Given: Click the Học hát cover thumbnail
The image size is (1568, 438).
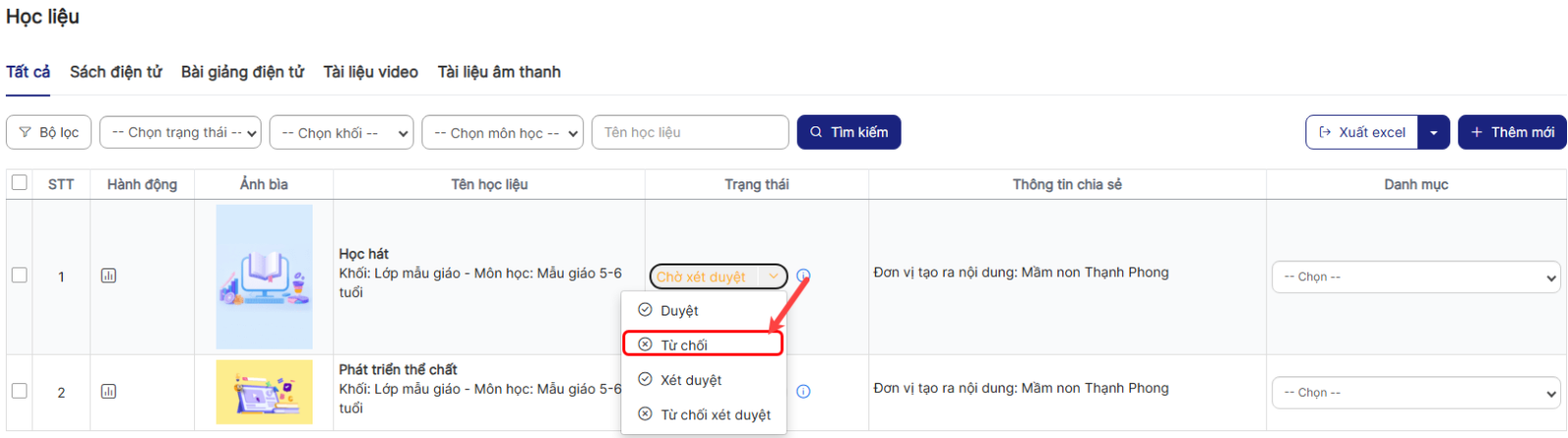Looking at the screenshot, I should [265, 276].
